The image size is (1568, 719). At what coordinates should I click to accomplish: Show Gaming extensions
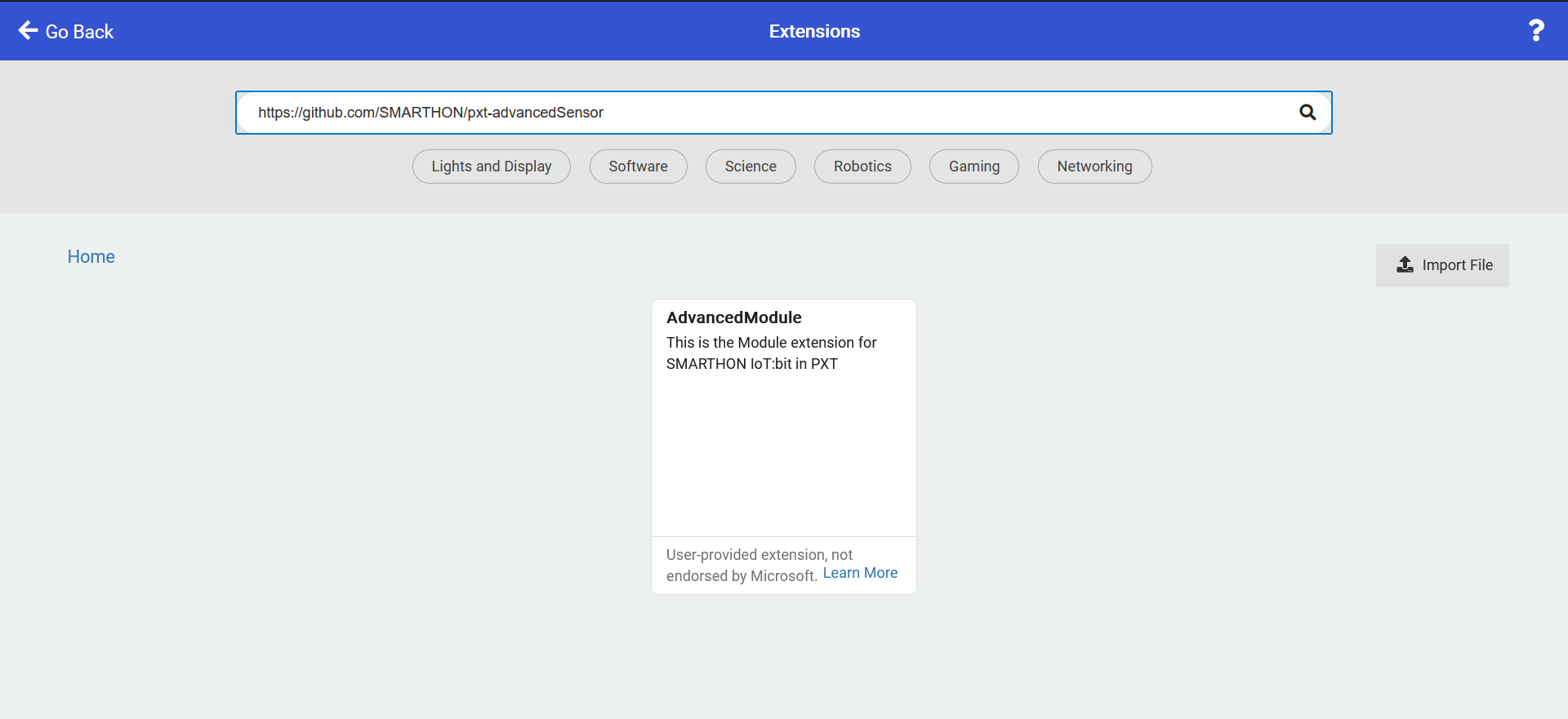[x=974, y=166]
